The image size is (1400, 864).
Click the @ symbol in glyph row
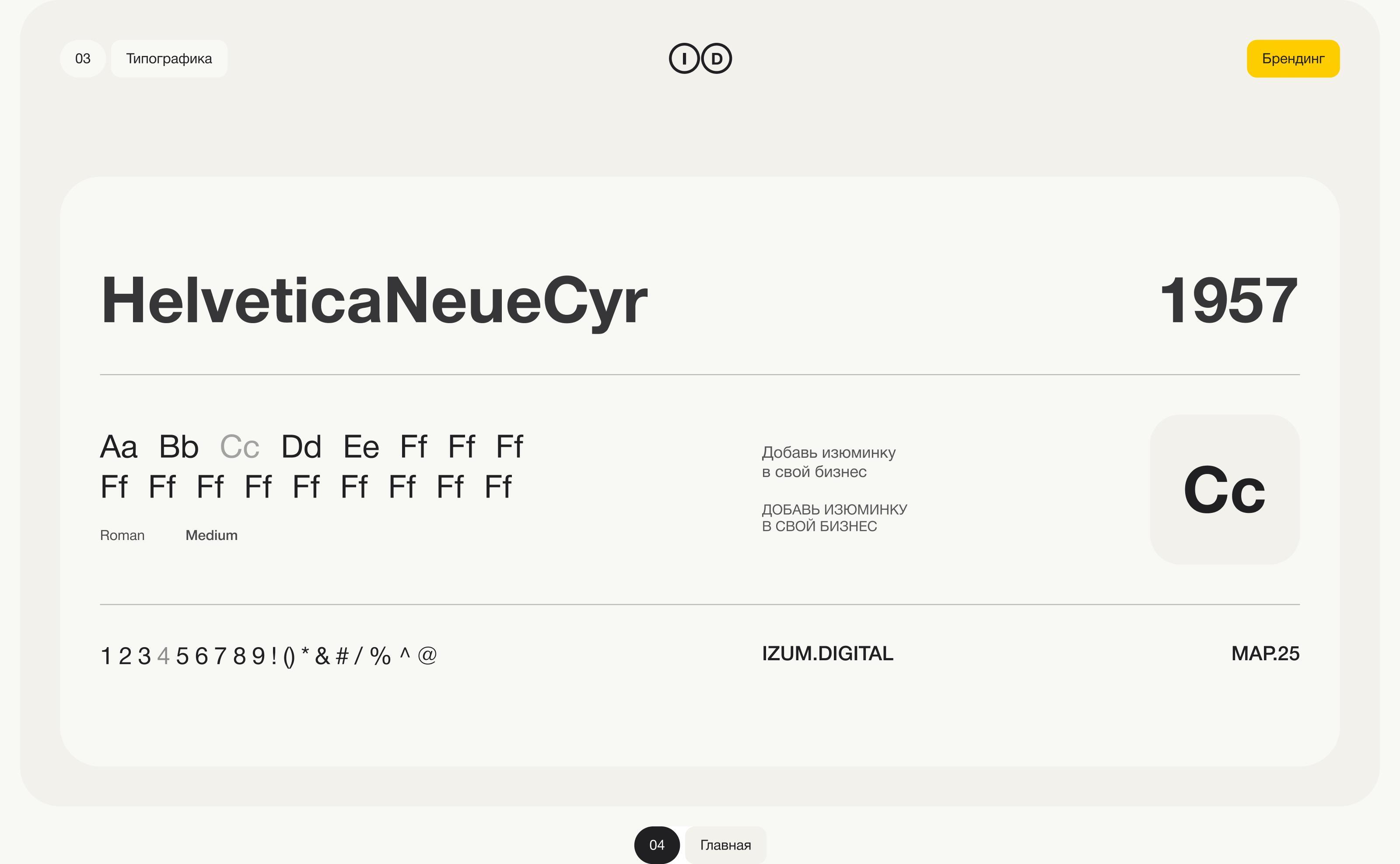point(427,655)
